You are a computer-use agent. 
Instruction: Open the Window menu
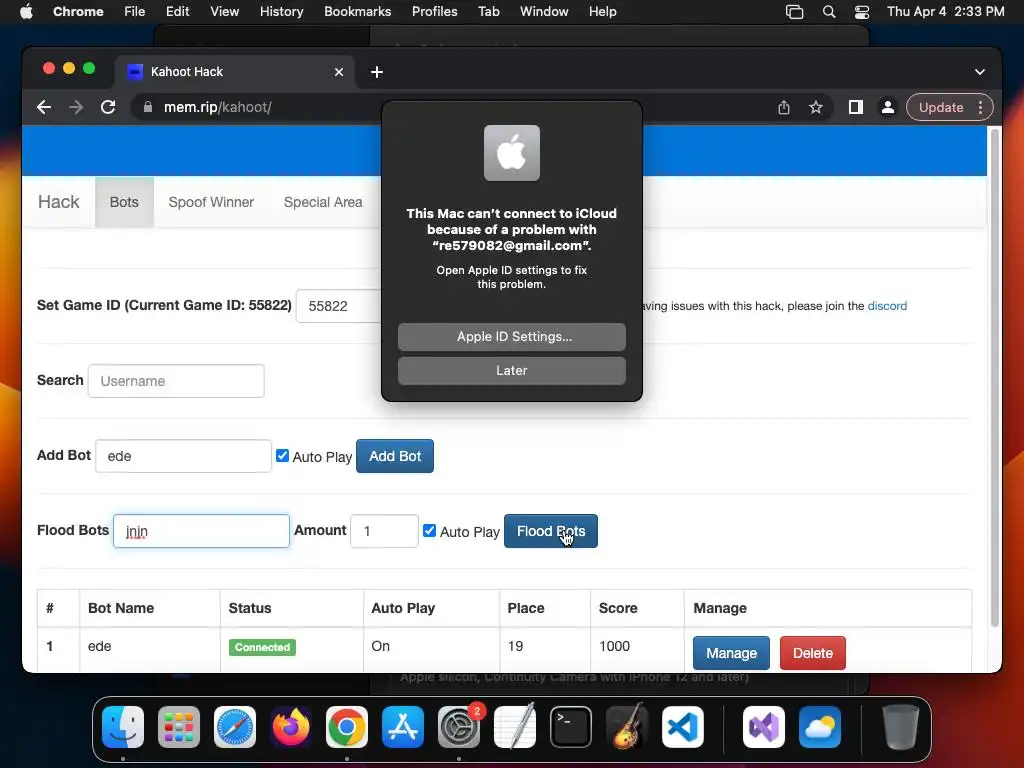(x=544, y=12)
